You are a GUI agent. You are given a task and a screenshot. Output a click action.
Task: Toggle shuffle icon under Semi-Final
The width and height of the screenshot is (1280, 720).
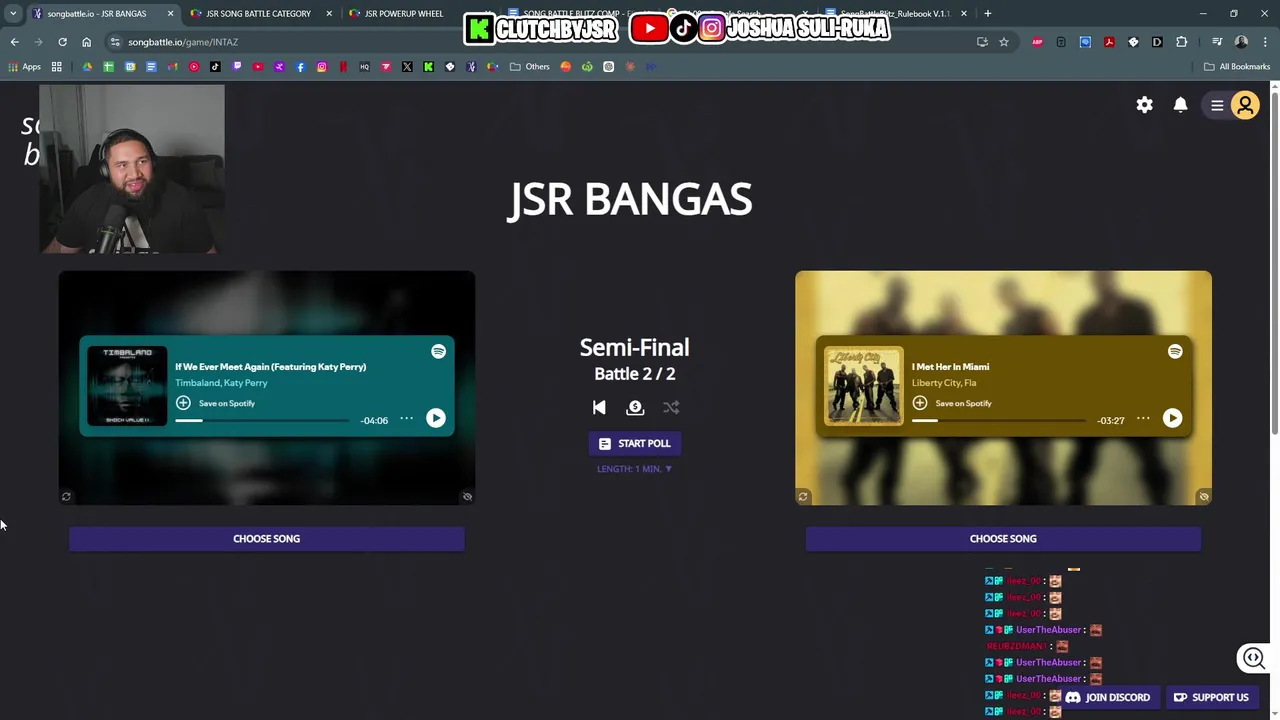click(x=671, y=407)
